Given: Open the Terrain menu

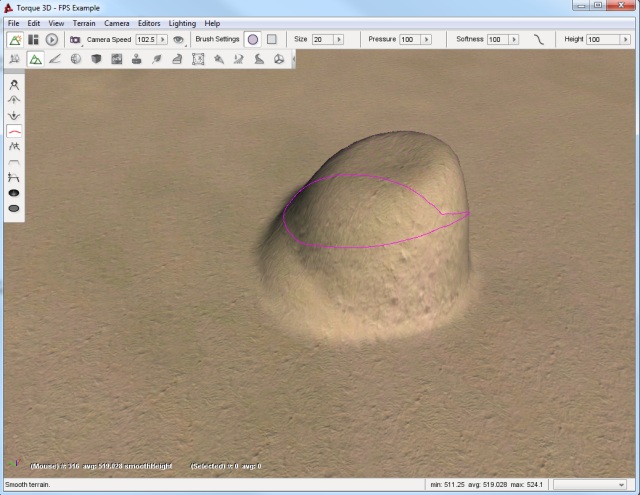Looking at the screenshot, I should coord(84,22).
